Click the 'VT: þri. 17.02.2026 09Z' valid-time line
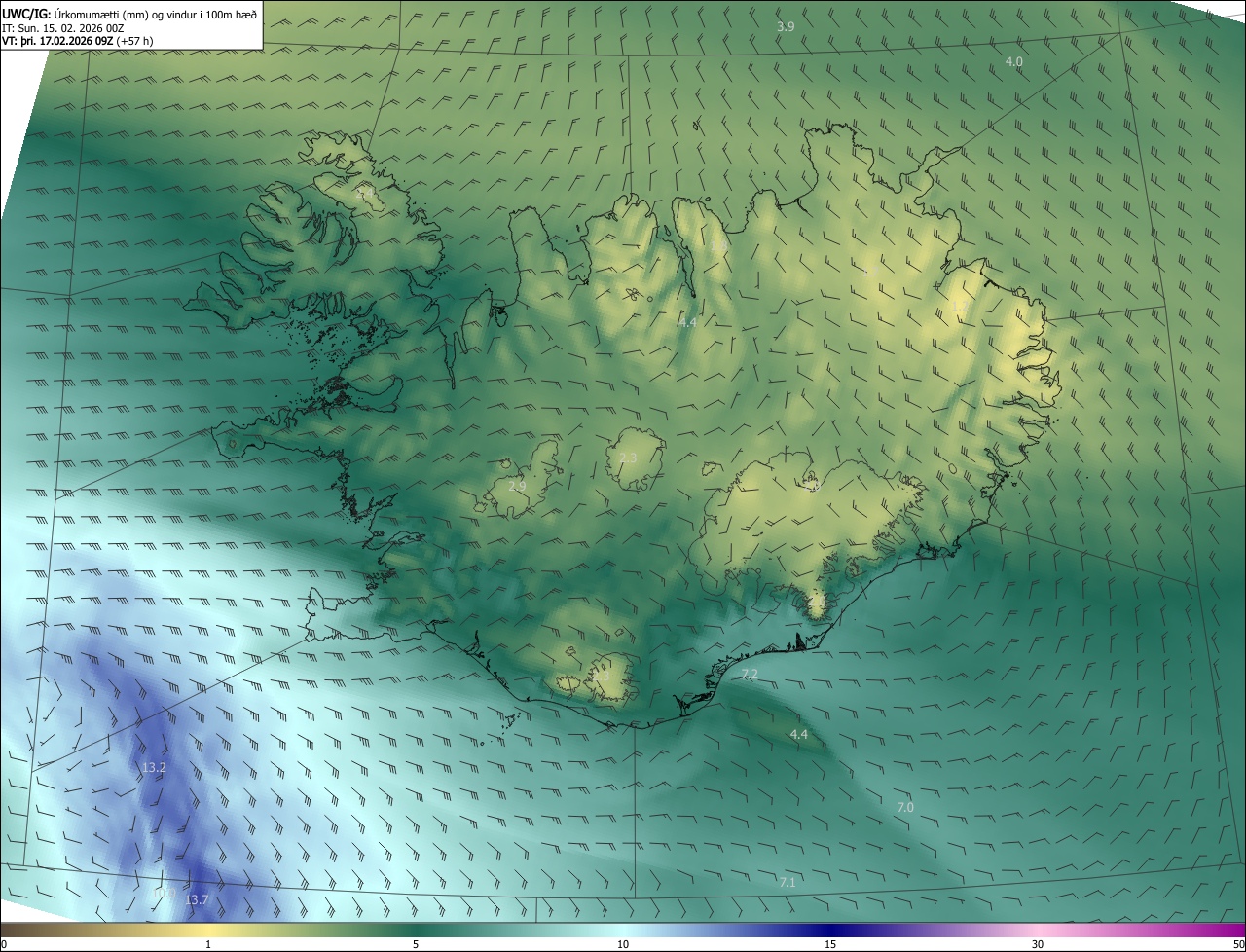 78,41
